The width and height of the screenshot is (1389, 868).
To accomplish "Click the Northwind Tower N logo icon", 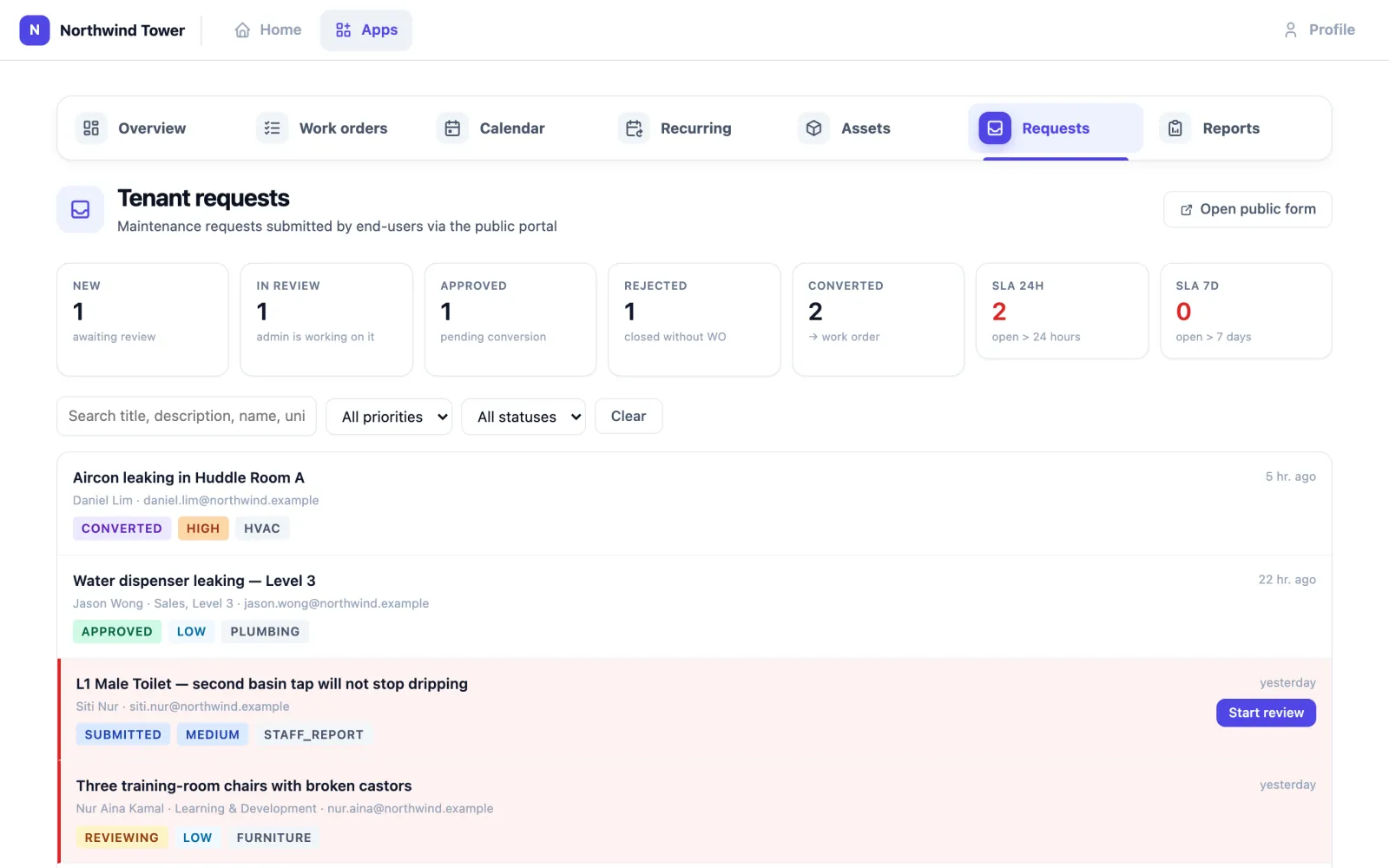I will coord(35,30).
